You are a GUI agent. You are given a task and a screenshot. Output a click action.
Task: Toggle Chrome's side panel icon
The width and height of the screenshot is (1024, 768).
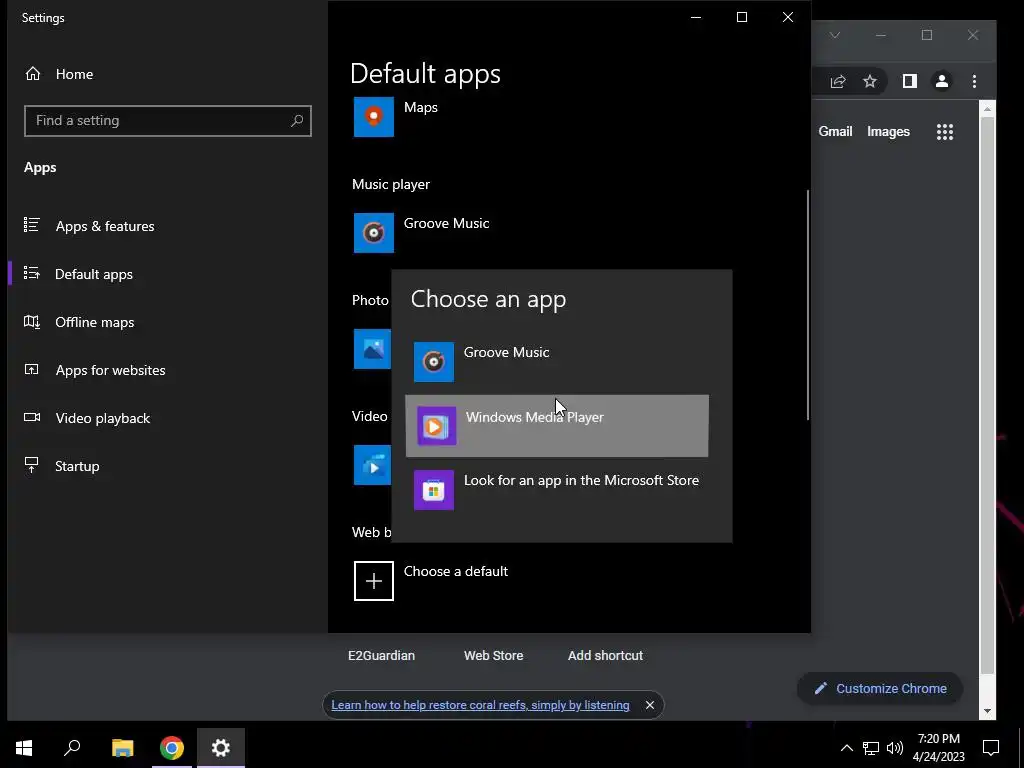(x=910, y=82)
